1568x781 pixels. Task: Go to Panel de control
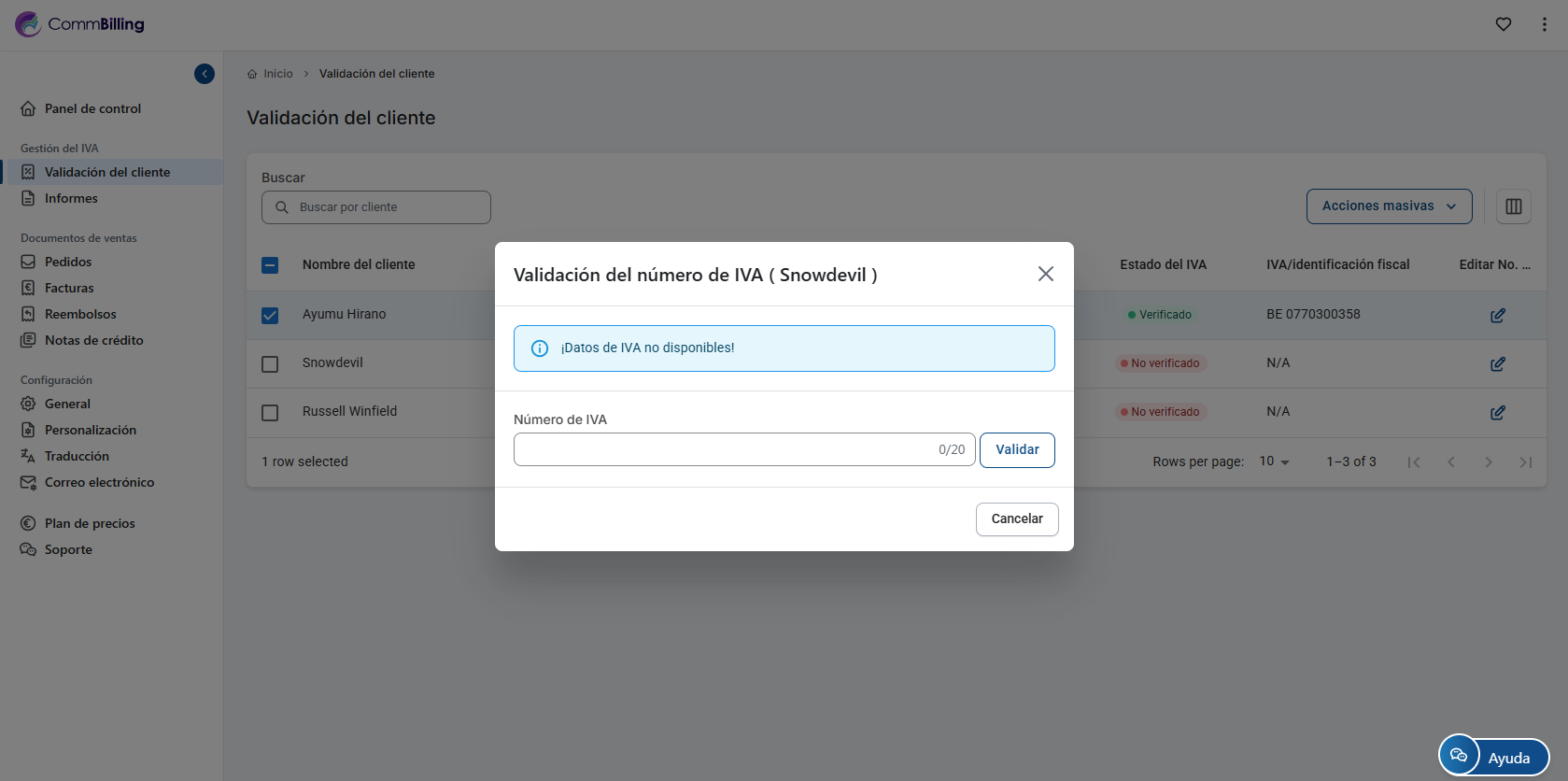(92, 108)
